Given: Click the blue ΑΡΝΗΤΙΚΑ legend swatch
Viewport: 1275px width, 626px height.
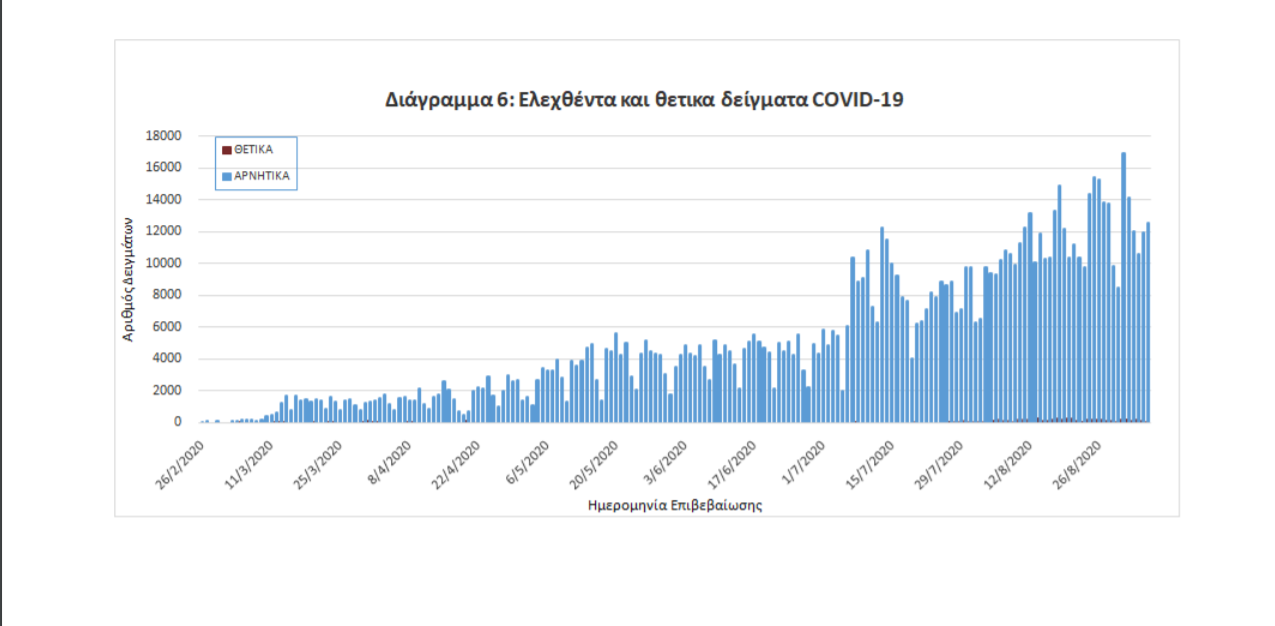Looking at the screenshot, I should pos(227,175).
